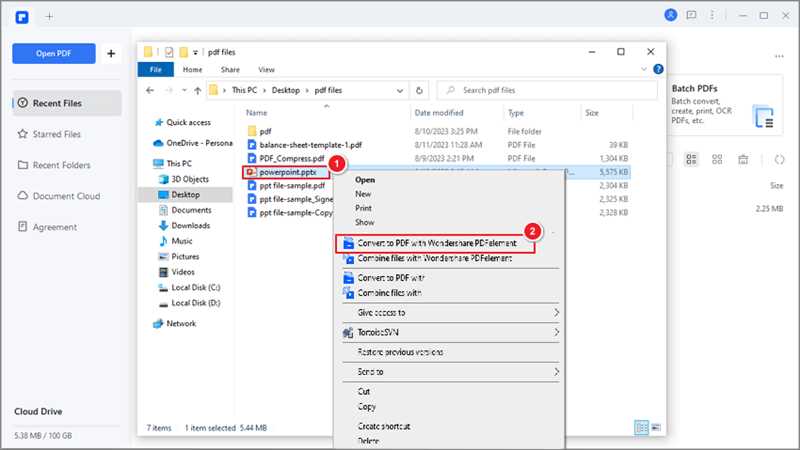This screenshot has height=450, width=800.
Task: Select OneDrive - Personal in tree
Action: pyautogui.click(x=194, y=143)
